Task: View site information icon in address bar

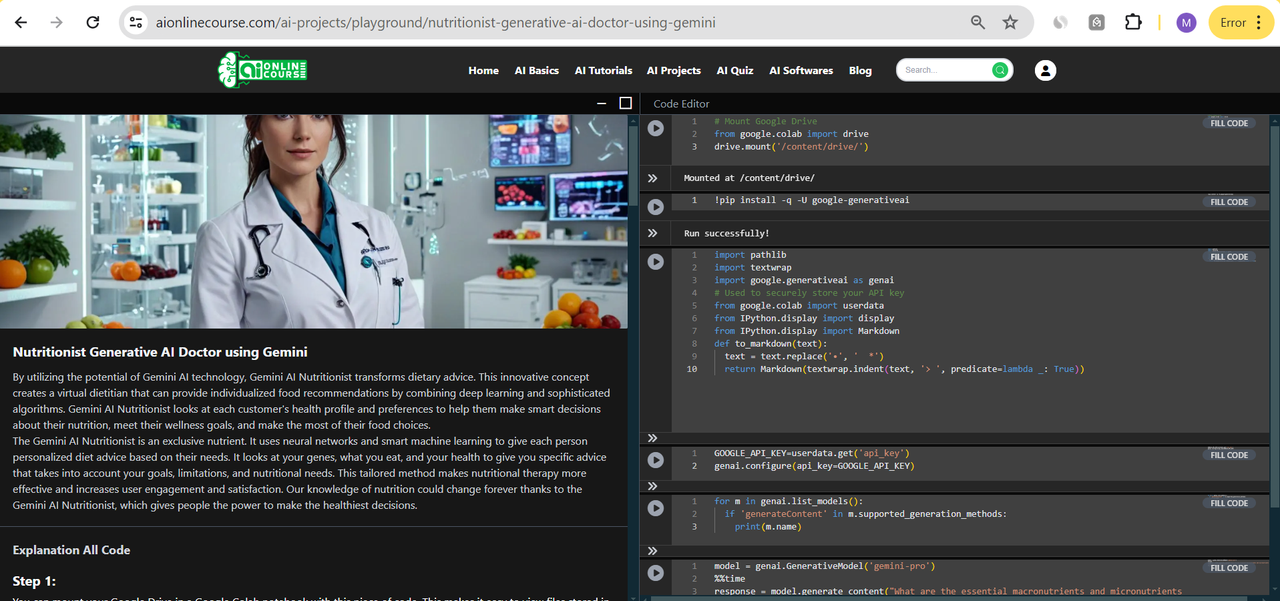Action: 137,22
